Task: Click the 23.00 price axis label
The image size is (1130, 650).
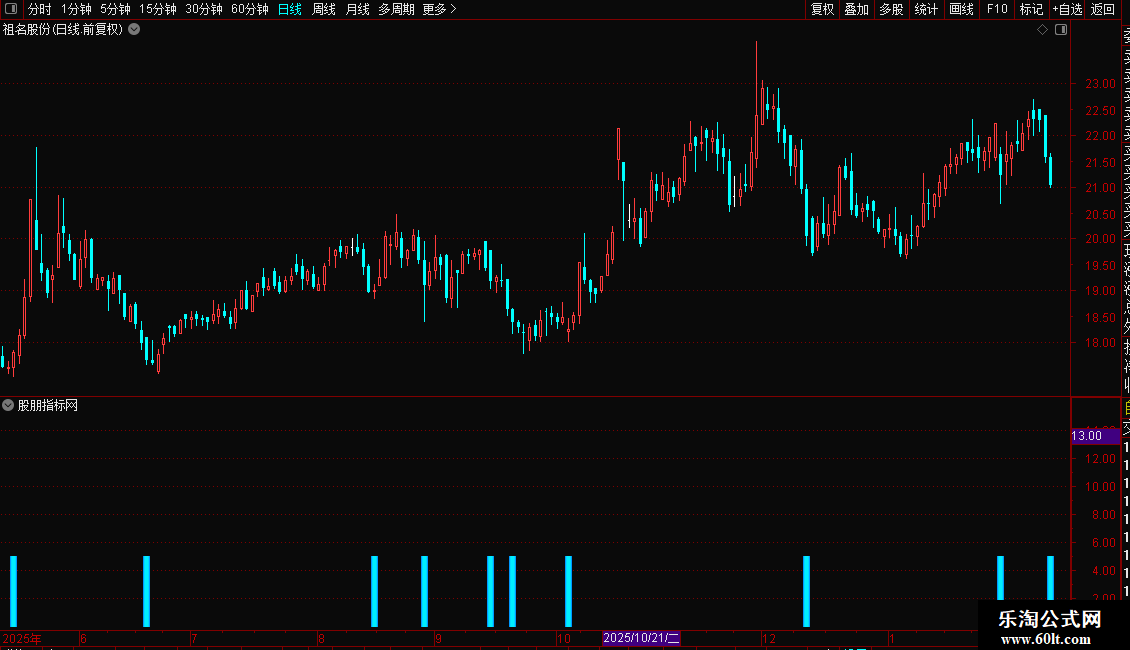Action: pyautogui.click(x=1100, y=84)
